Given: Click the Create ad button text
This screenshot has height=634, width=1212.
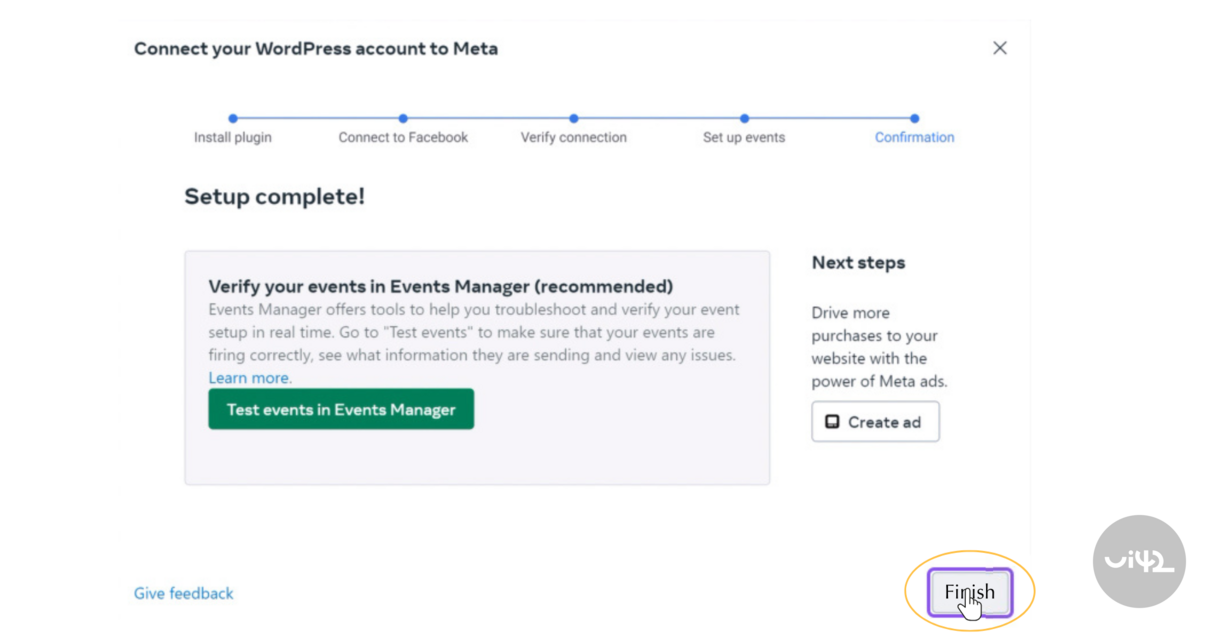Looking at the screenshot, I should point(884,422).
